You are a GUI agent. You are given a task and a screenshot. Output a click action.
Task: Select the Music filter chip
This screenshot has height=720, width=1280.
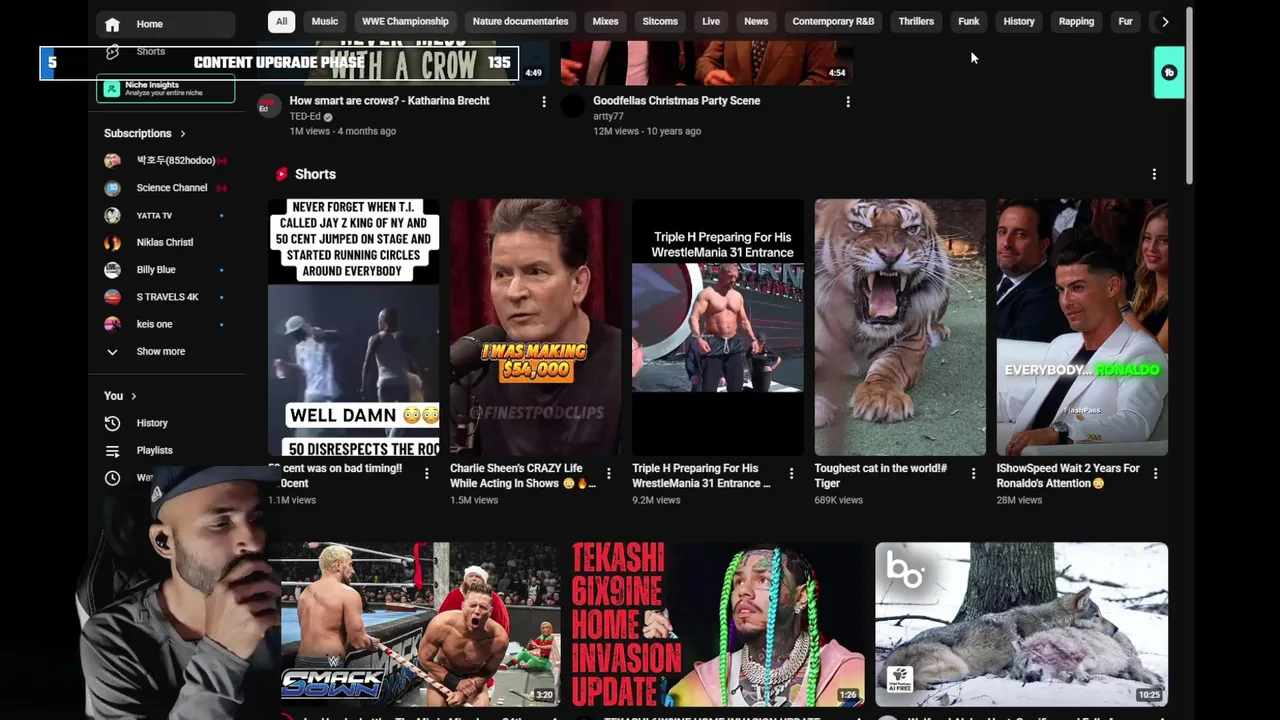coord(325,21)
